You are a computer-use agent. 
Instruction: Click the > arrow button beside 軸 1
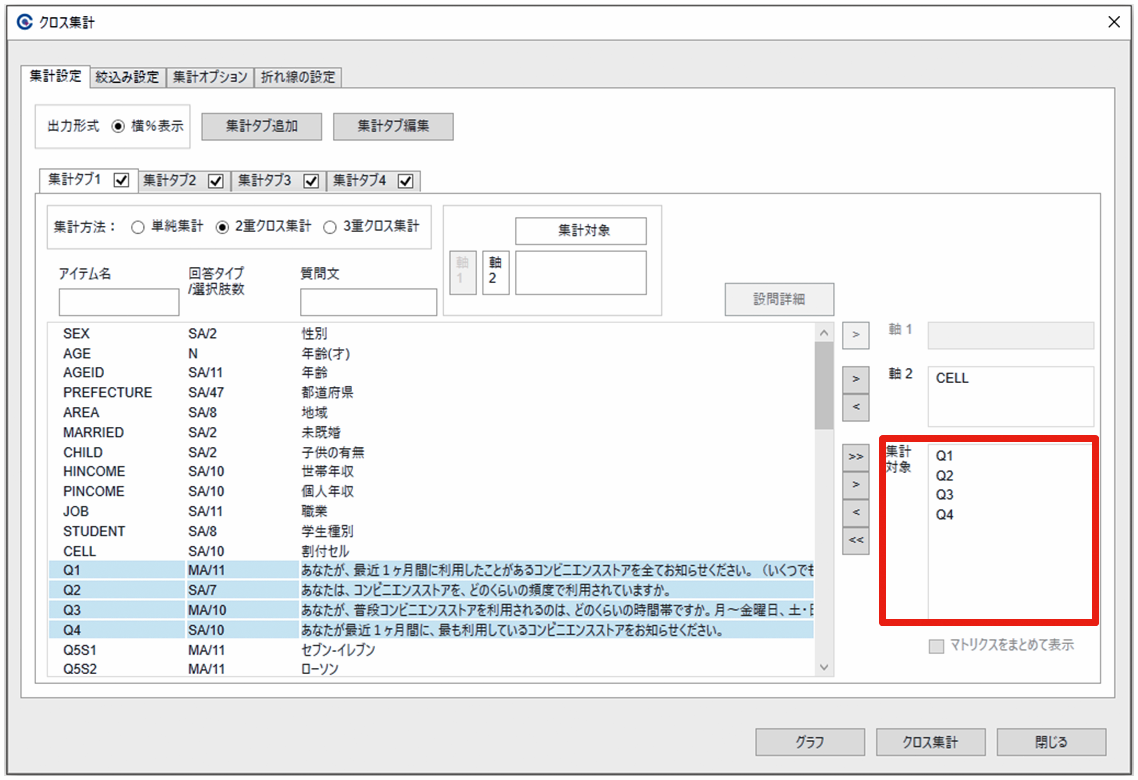[x=855, y=335]
